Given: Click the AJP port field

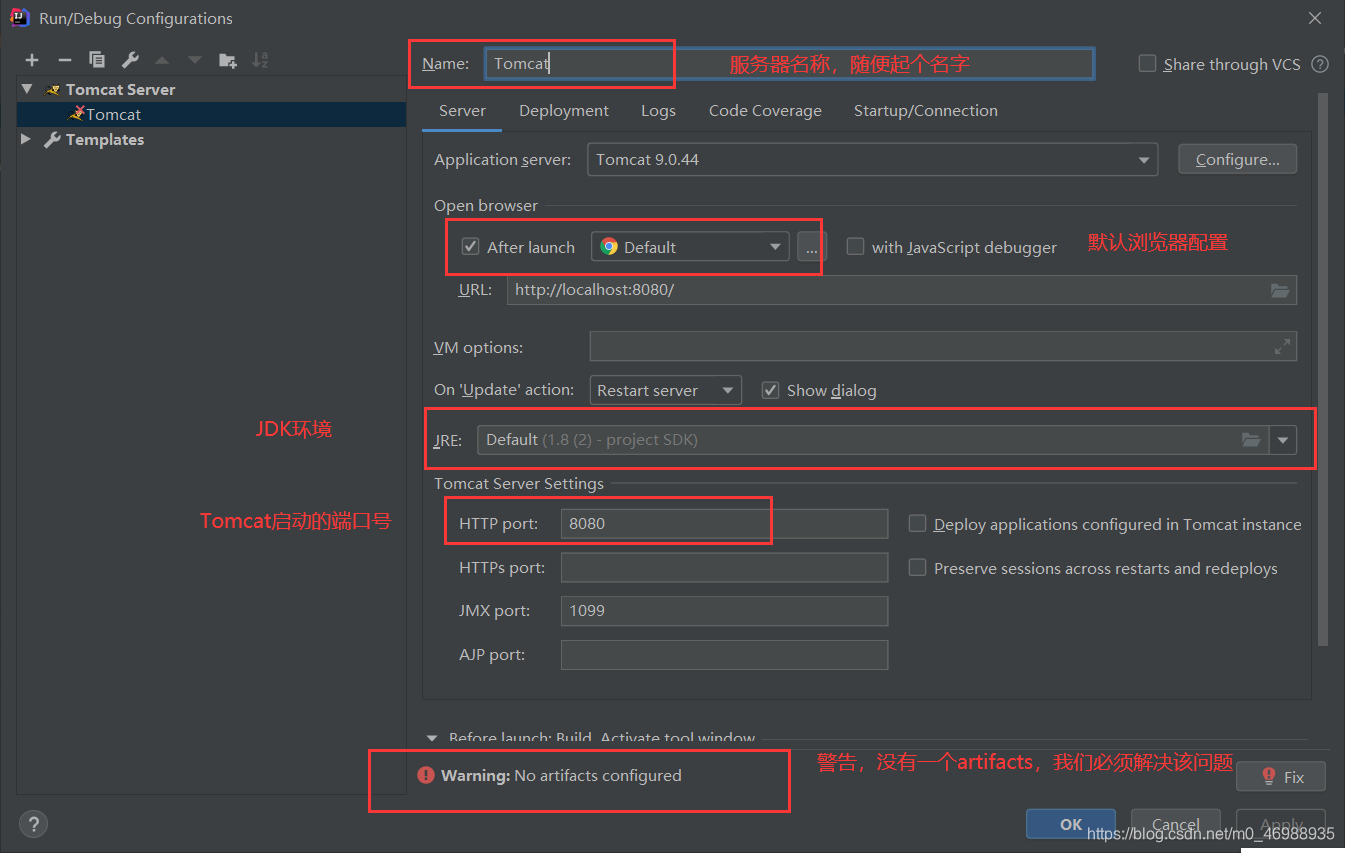Looking at the screenshot, I should (724, 655).
